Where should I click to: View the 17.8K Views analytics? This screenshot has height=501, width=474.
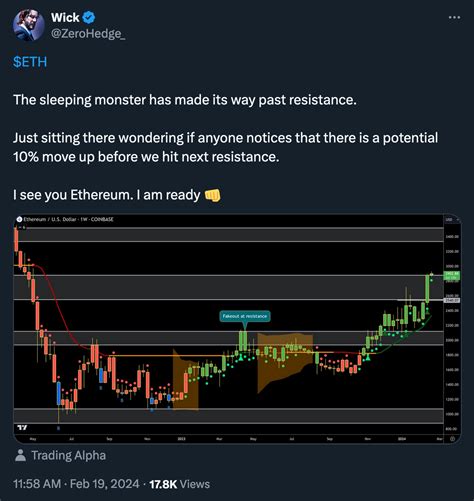point(180,484)
